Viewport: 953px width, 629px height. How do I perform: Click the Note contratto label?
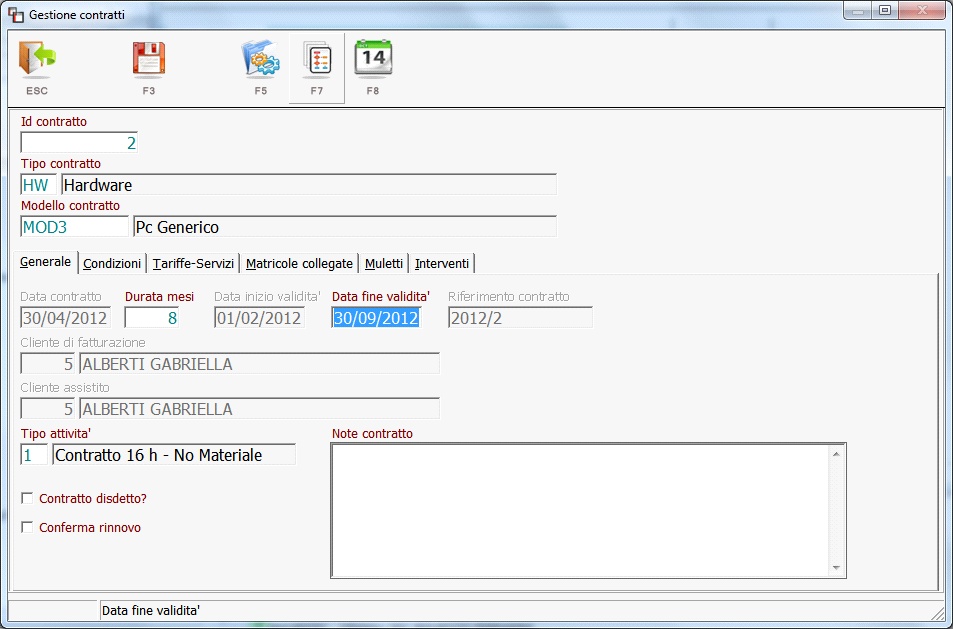click(x=373, y=433)
